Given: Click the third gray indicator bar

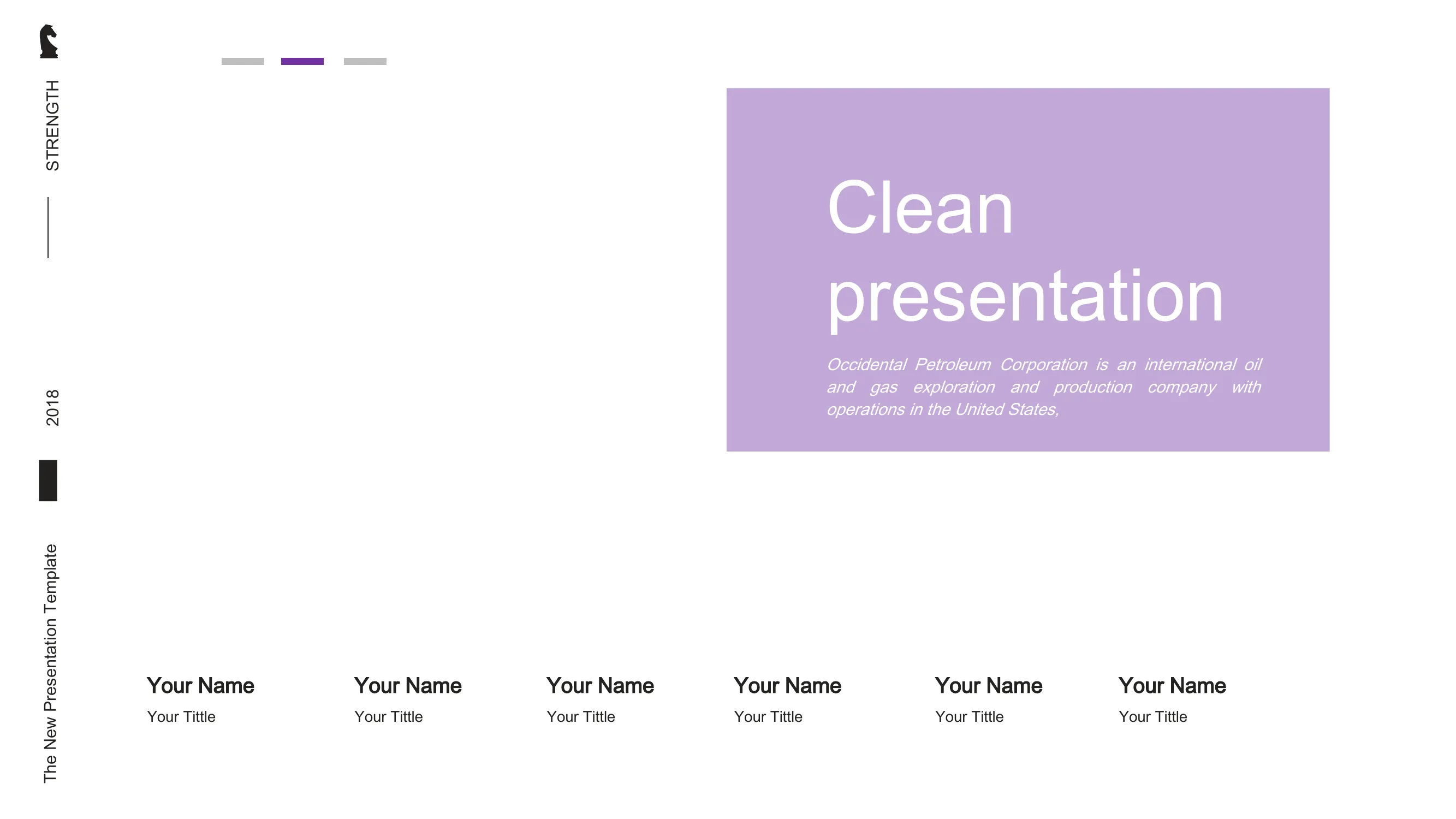Looking at the screenshot, I should pos(365,61).
